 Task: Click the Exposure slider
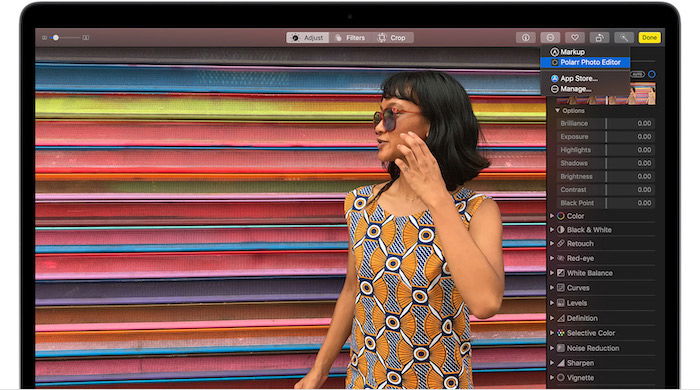pyautogui.click(x=606, y=137)
